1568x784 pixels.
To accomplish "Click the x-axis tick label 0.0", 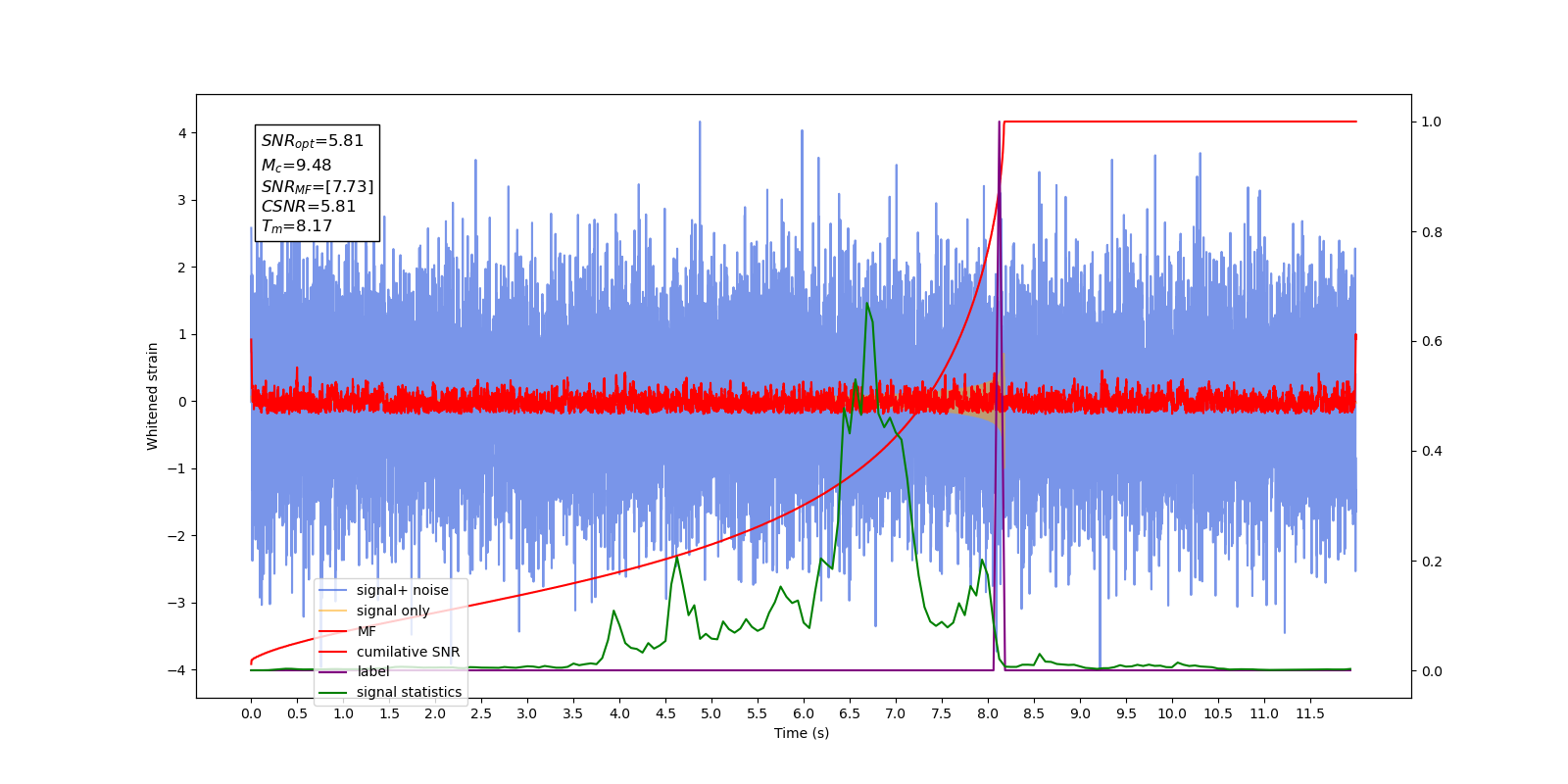I will click(x=251, y=713).
